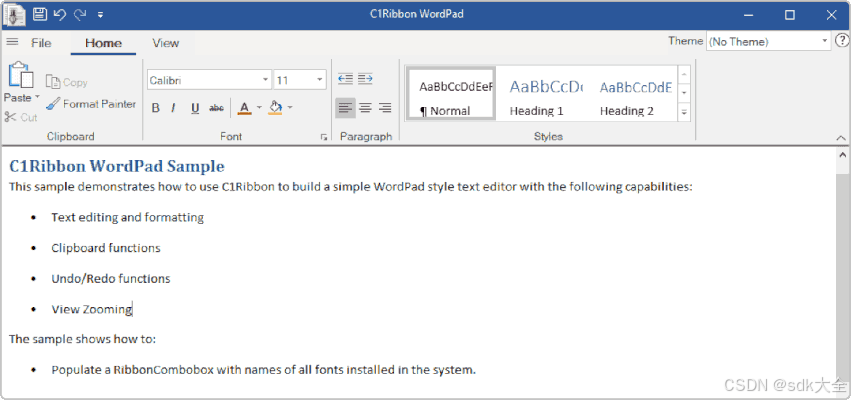Toggle strikethrough formatting

tap(217, 108)
